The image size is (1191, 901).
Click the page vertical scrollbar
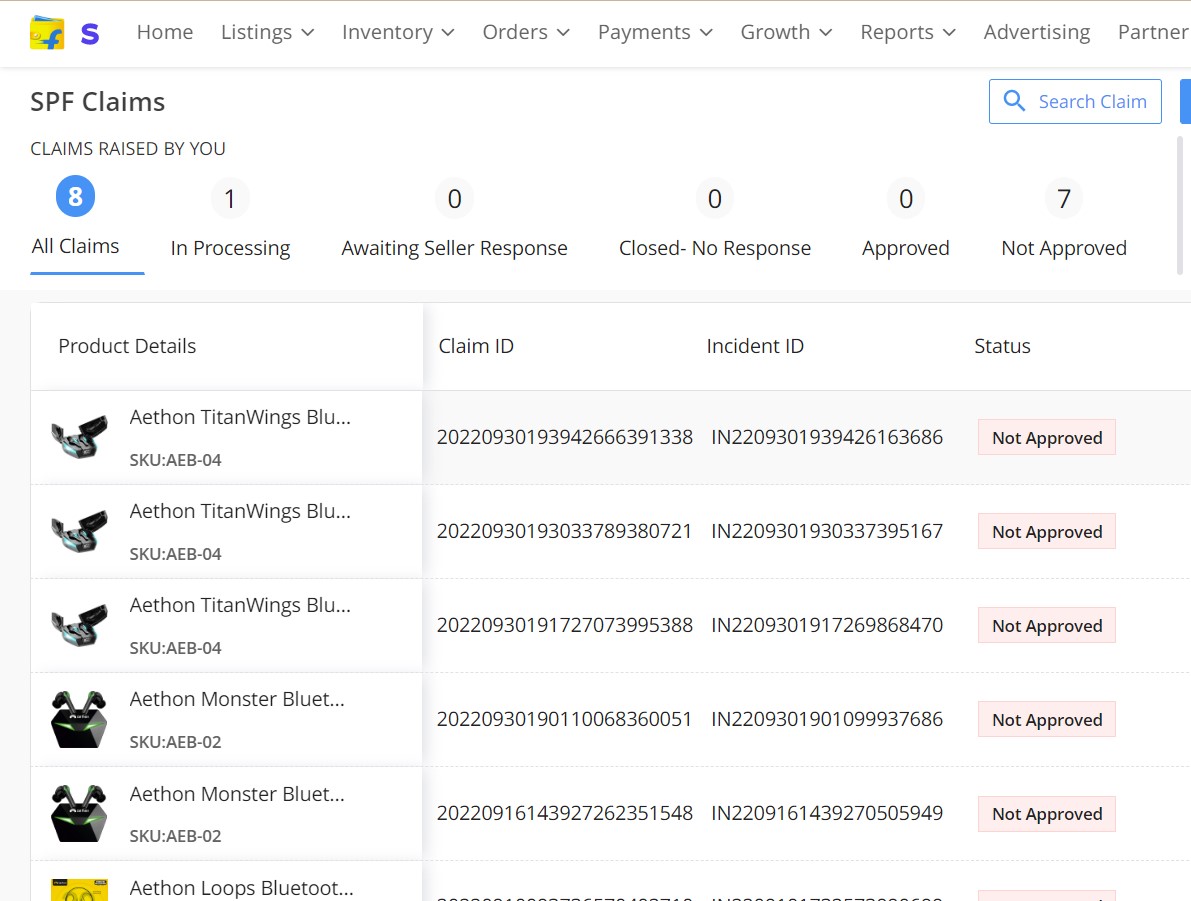coord(1180,205)
